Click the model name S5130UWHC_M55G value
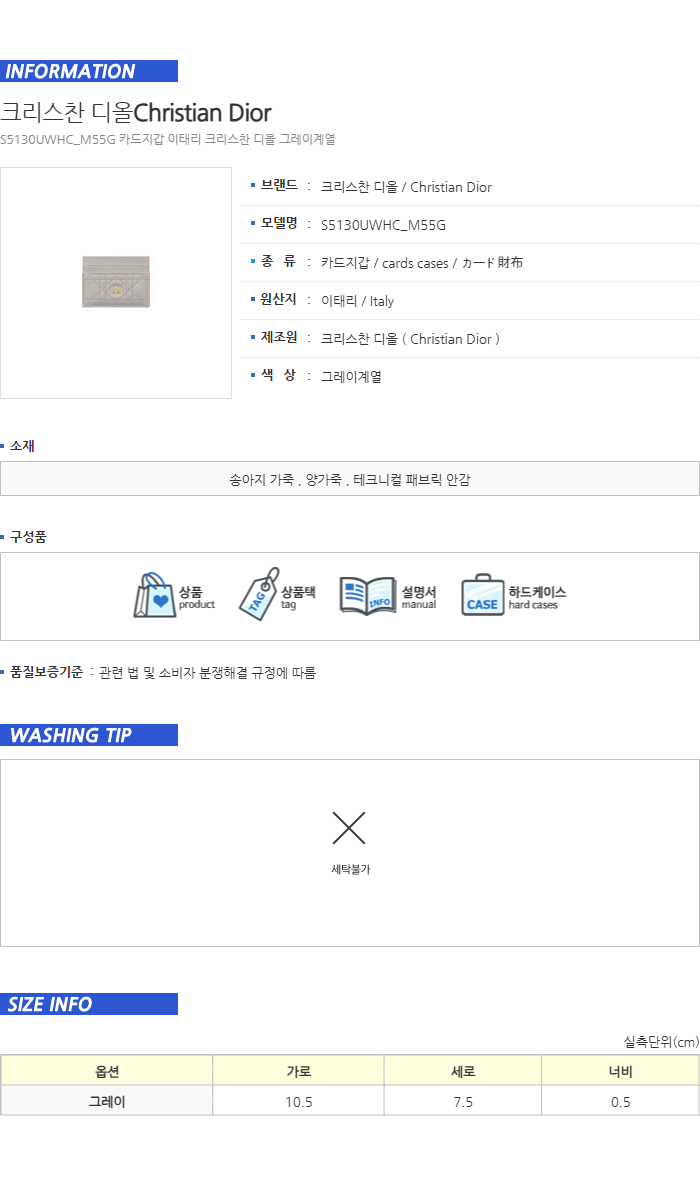700x1201 pixels. pos(383,225)
